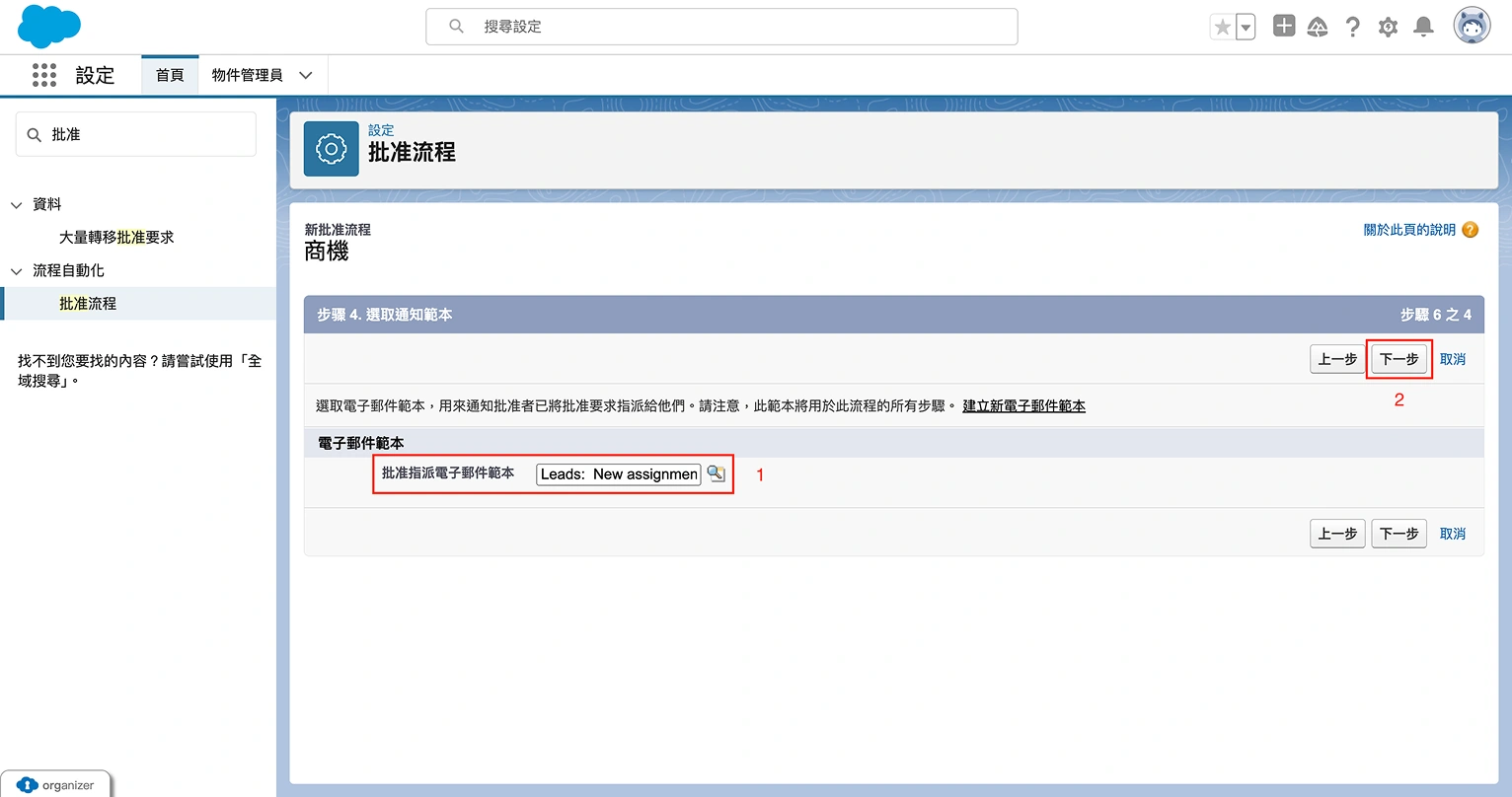Click the favorites star icon
The width and height of the screenshot is (1512, 797).
(x=1223, y=28)
